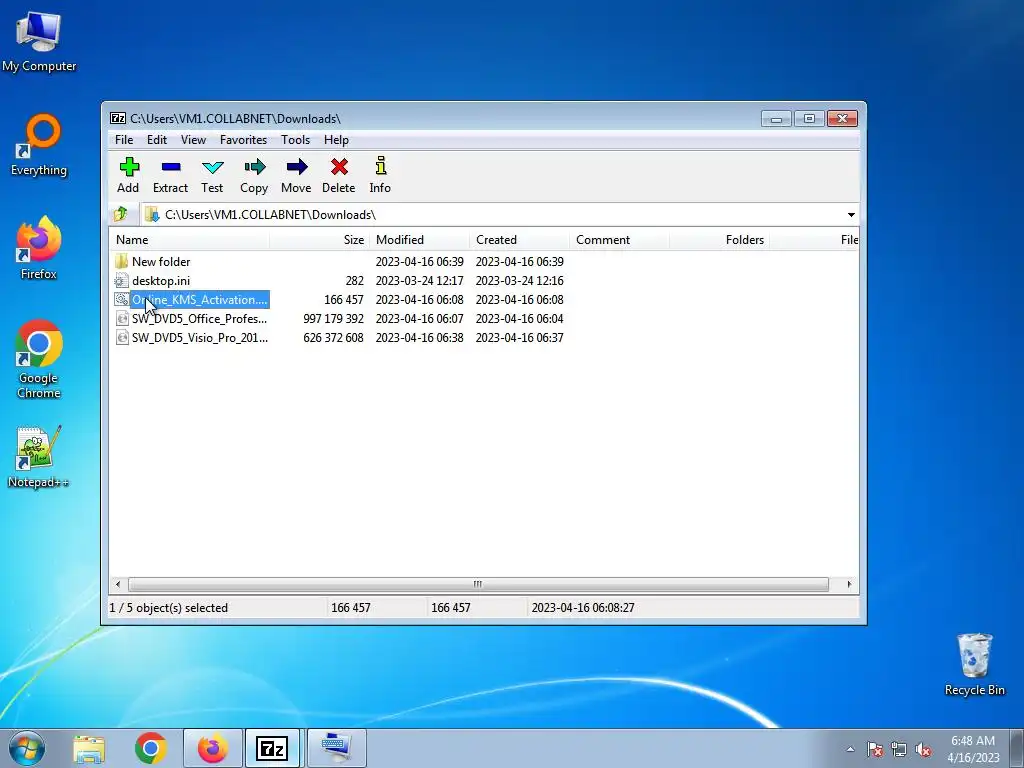
Task: Click the network status tray icon
Action: pos(899,749)
